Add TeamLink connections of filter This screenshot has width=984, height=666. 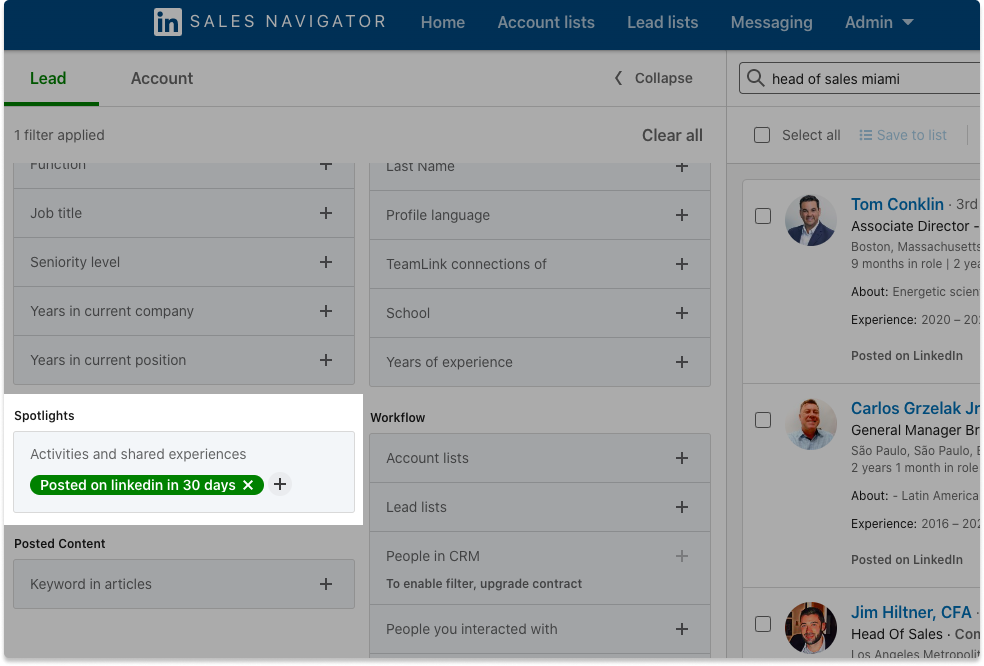tap(682, 264)
